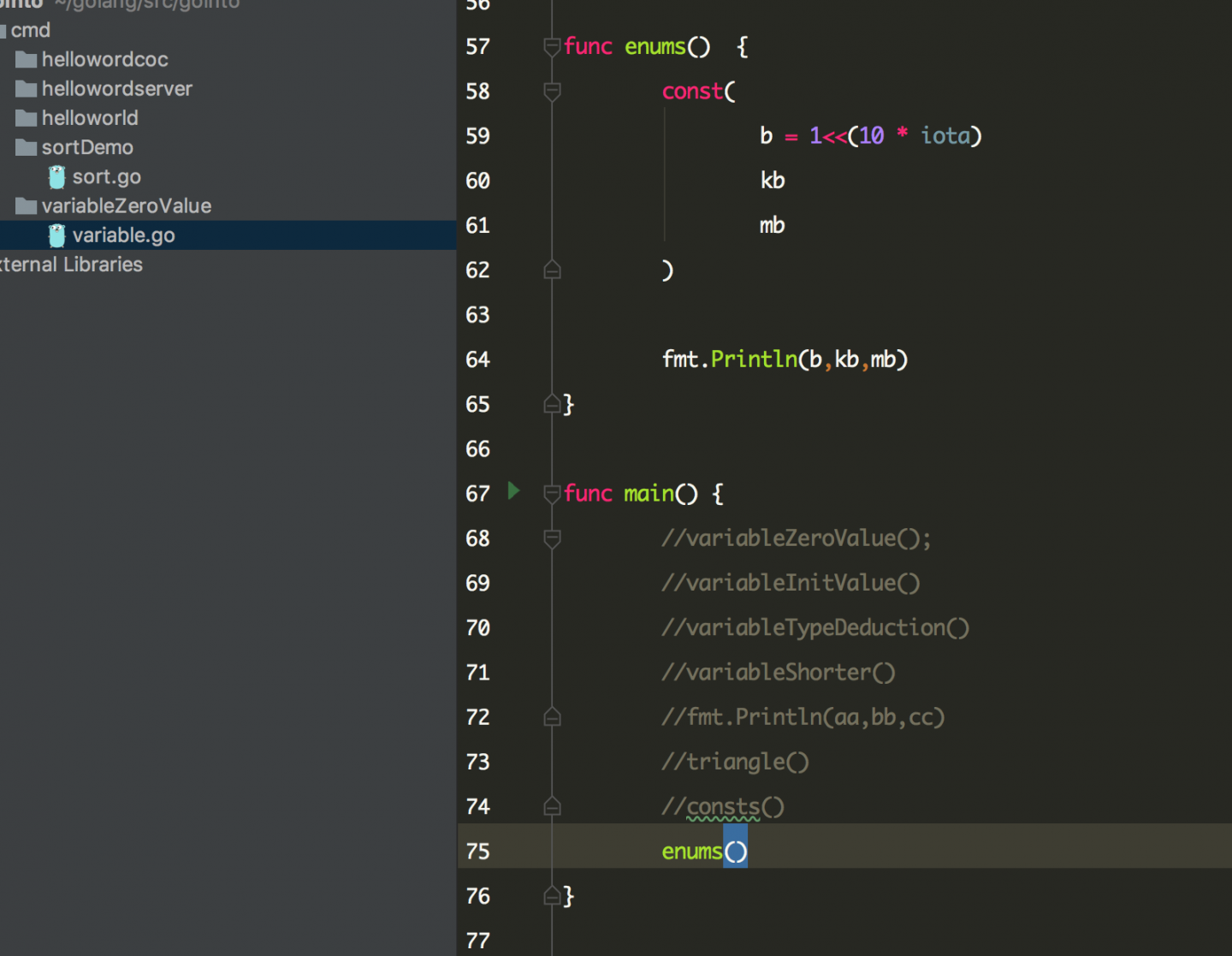Click the kb constant on line 60

pos(773,181)
